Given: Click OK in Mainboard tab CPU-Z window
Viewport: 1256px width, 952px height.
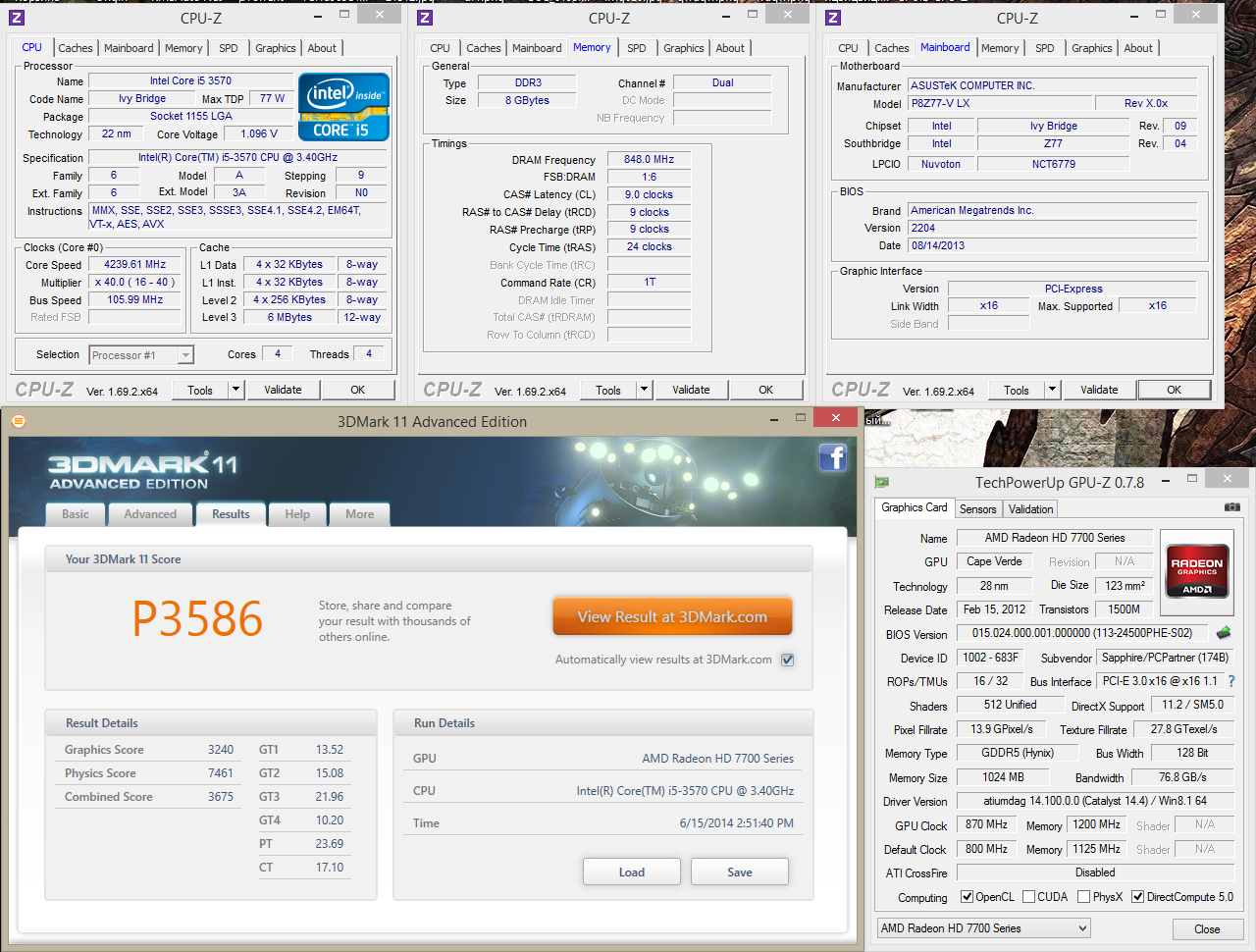Looking at the screenshot, I should click(x=1174, y=390).
